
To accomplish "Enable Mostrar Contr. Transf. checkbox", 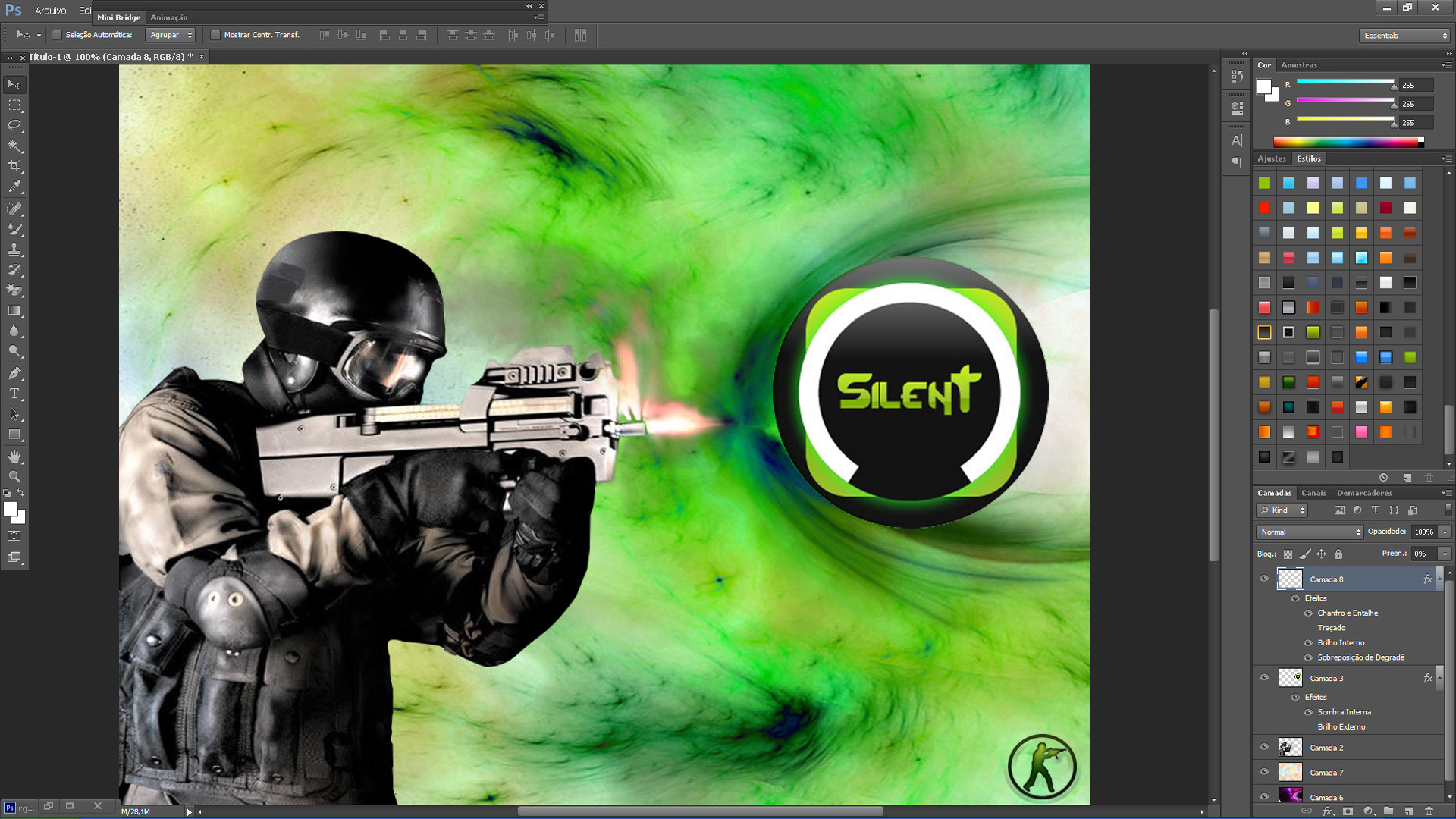I will (x=215, y=35).
